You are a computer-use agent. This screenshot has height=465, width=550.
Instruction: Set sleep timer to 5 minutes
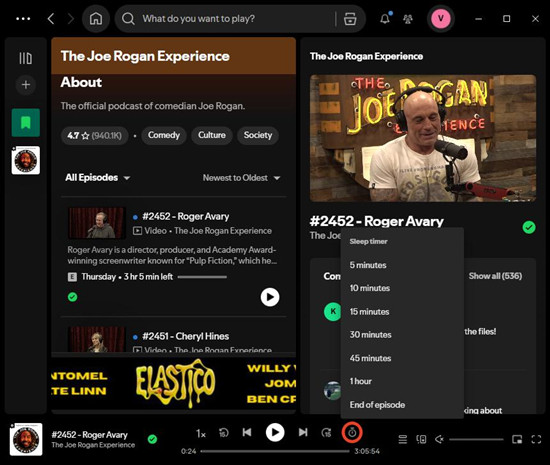(x=402, y=265)
